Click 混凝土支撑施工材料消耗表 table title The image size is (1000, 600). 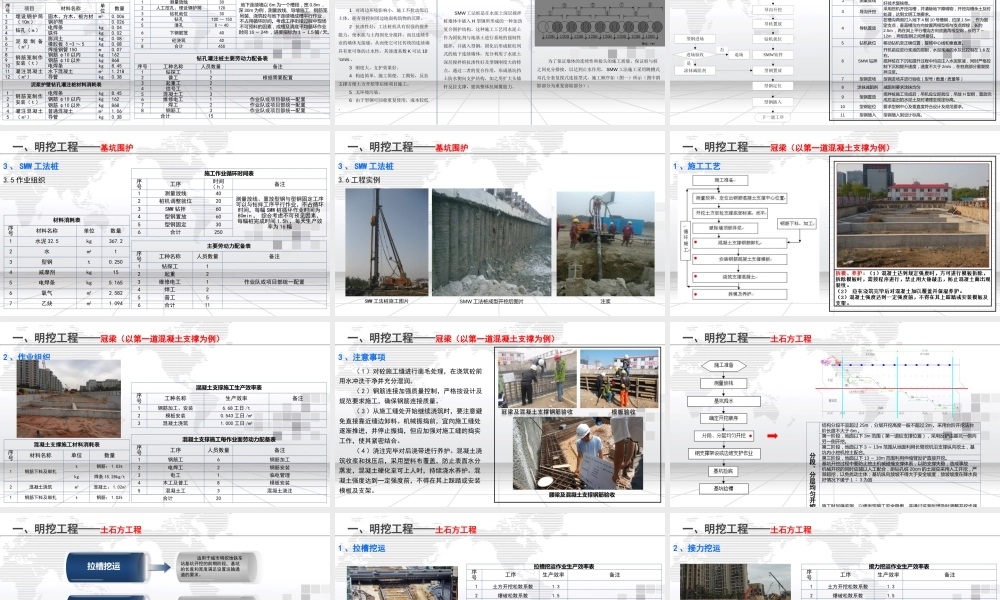pos(66,444)
